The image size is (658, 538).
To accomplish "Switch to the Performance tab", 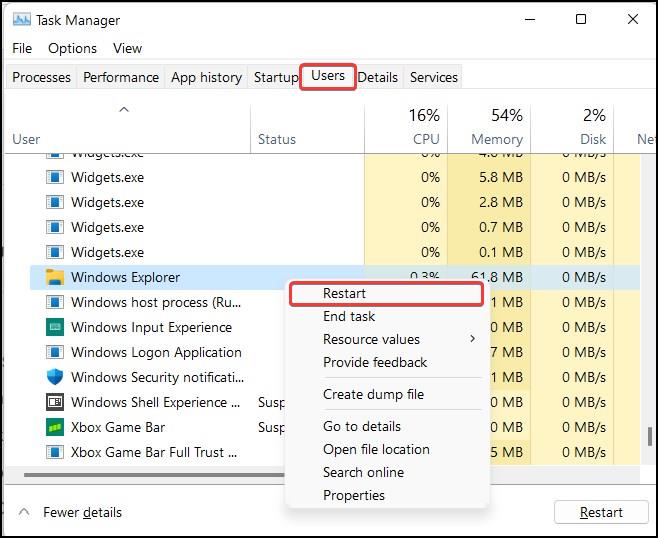I will pos(121,77).
